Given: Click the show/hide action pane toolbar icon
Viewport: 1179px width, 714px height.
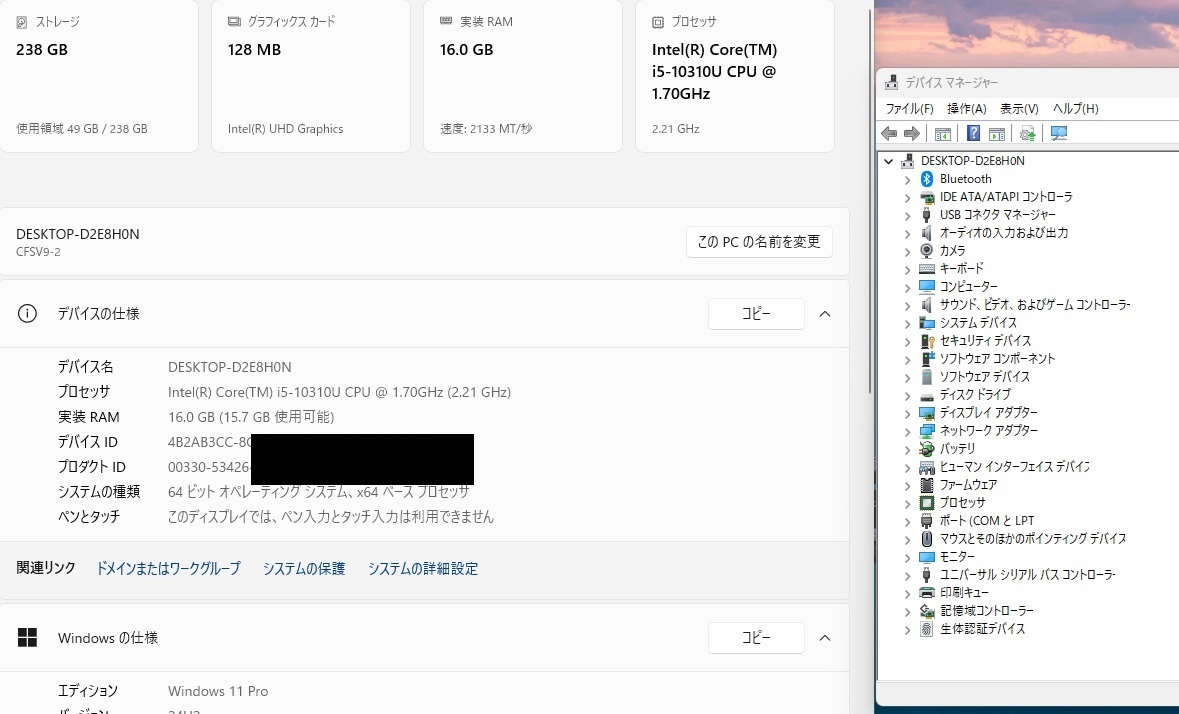Looking at the screenshot, I should pyautogui.click(x=997, y=134).
